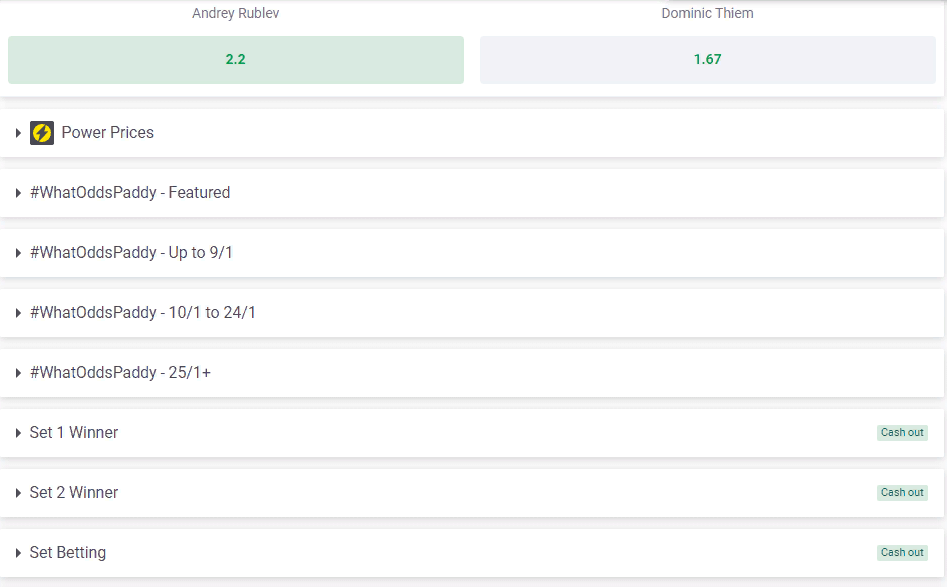
Task: Open #WhatOddsPaddy - Featured market title
Action: pyautogui.click(x=130, y=192)
